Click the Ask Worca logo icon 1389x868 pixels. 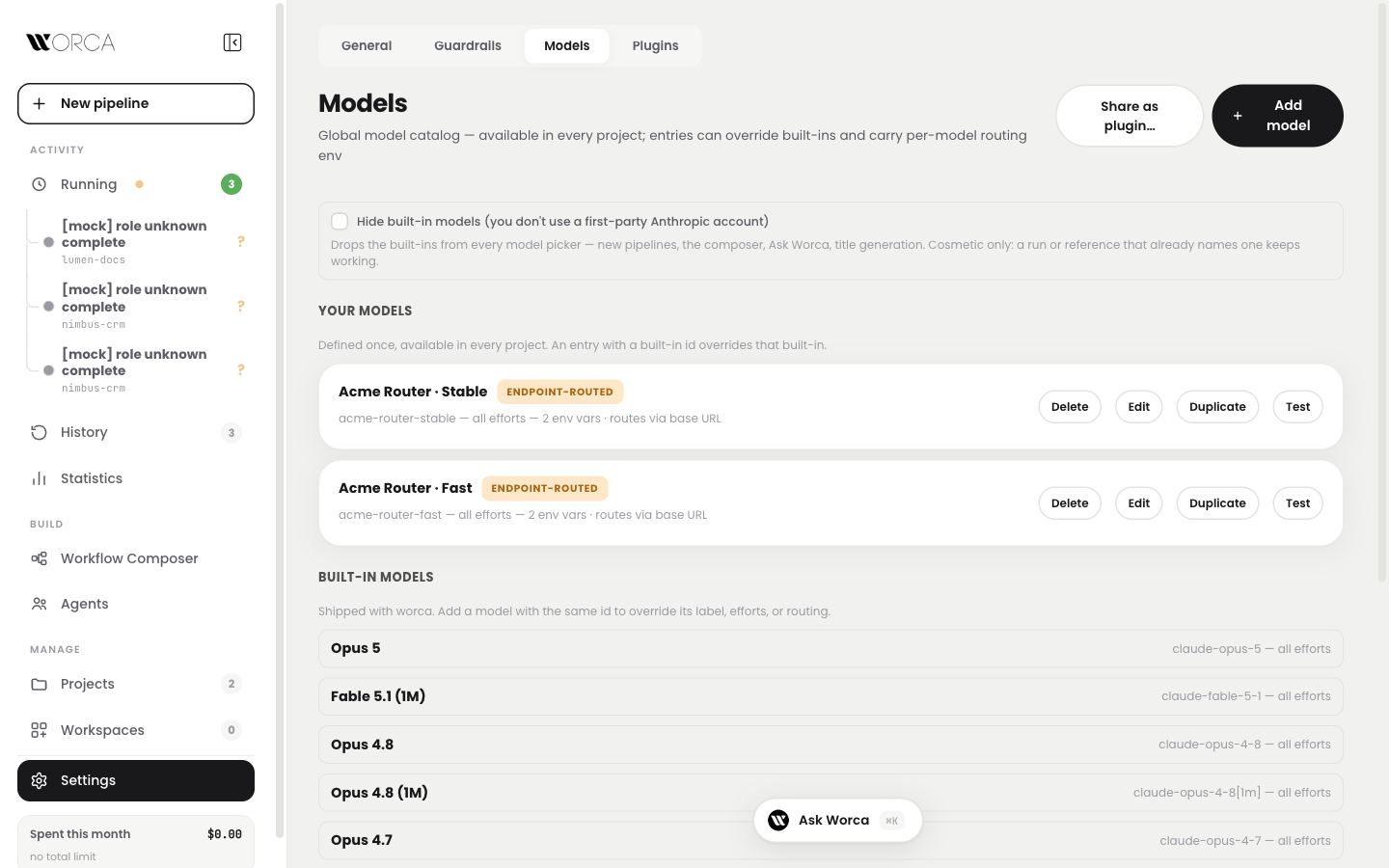[x=778, y=820]
